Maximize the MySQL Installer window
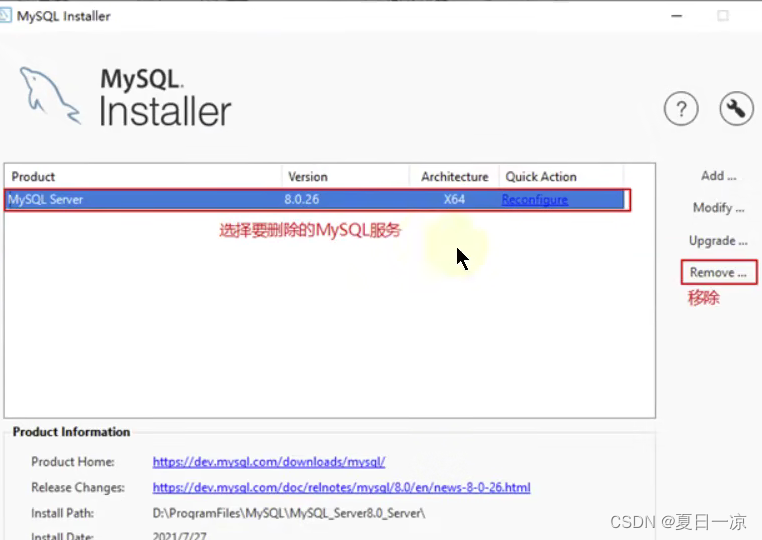Viewport: 762px width, 540px height. point(723,16)
